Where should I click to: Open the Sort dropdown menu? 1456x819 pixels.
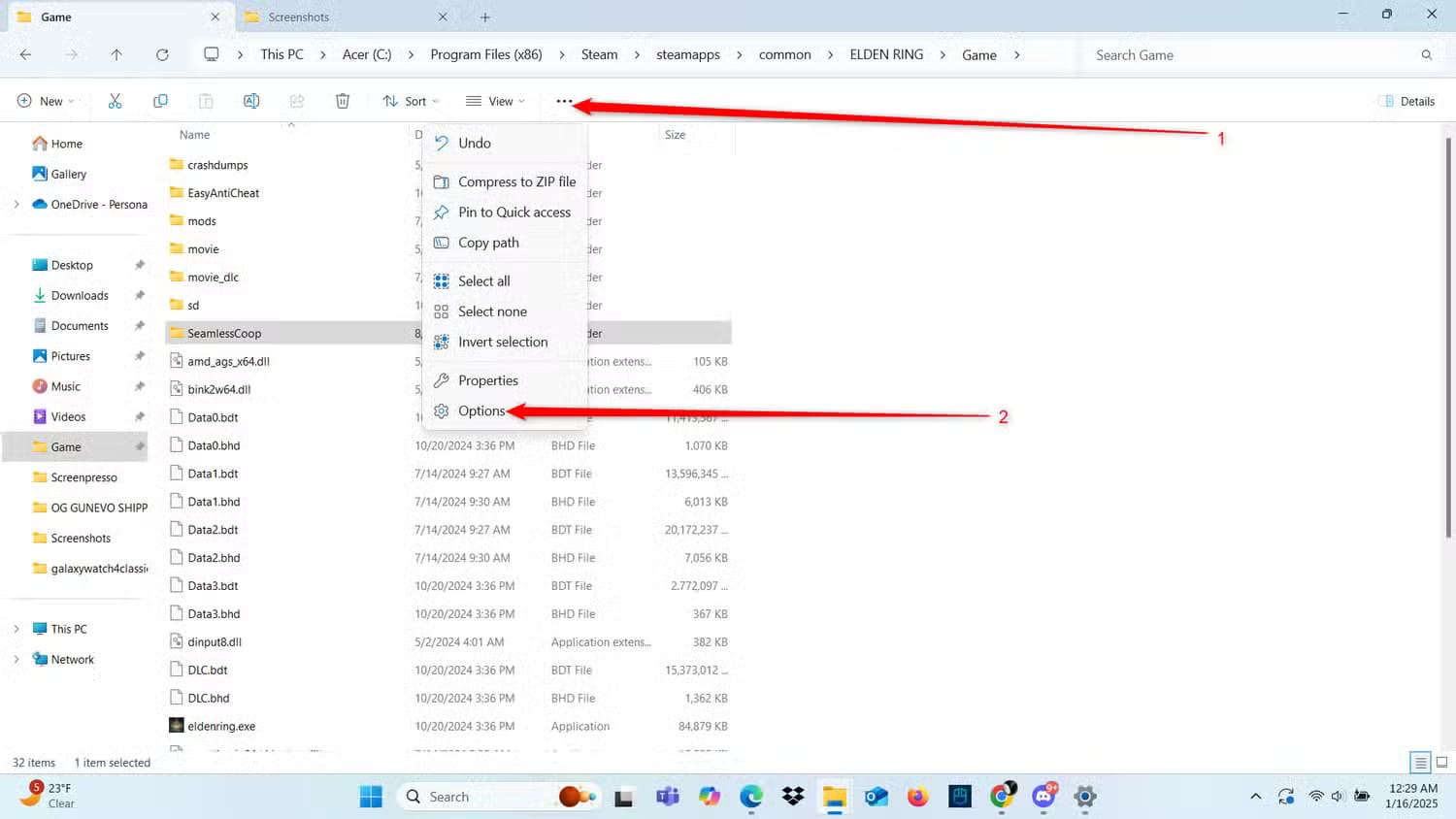(x=412, y=101)
